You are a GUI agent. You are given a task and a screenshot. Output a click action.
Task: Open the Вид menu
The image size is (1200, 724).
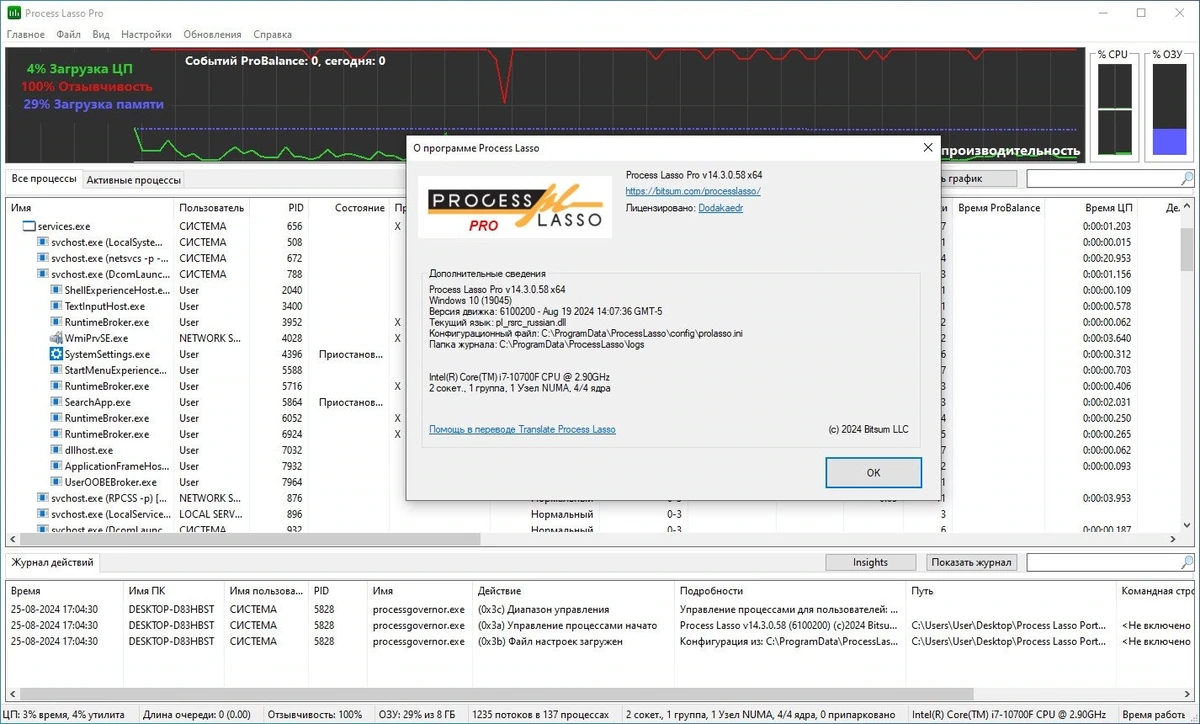pyautogui.click(x=101, y=34)
